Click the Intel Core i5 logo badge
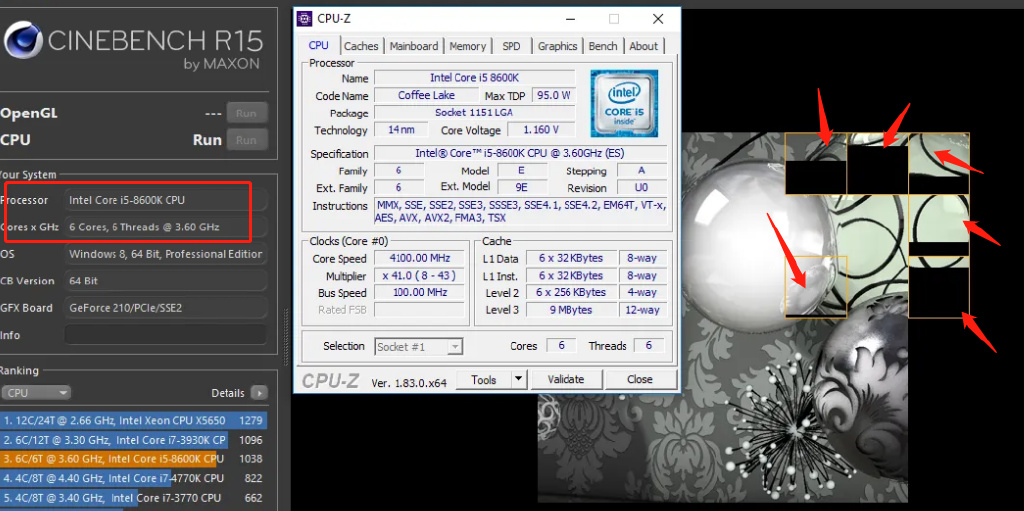The image size is (1024, 511). (x=624, y=104)
